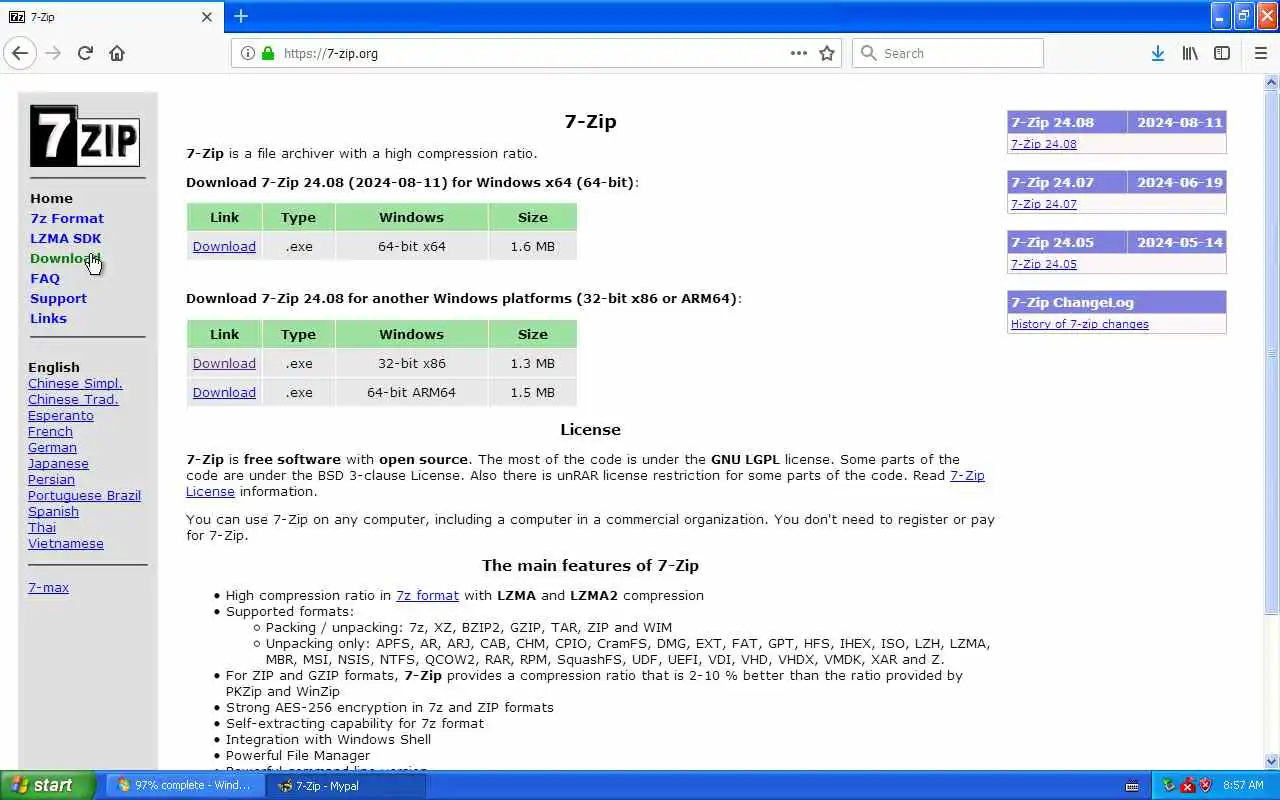Open a new tab with plus icon

click(x=241, y=16)
